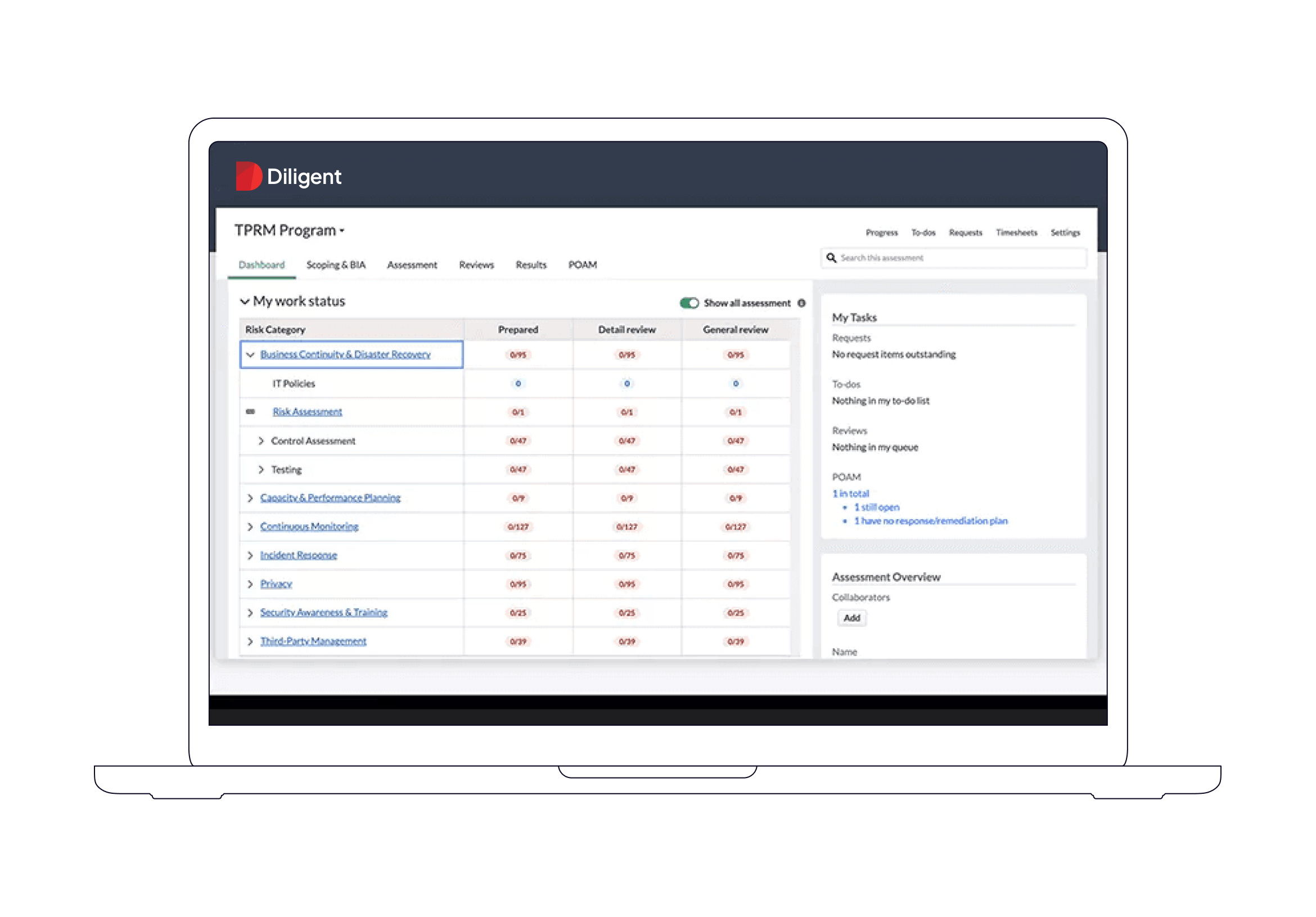Click the IT Policies Prepared count badge

pyautogui.click(x=517, y=384)
